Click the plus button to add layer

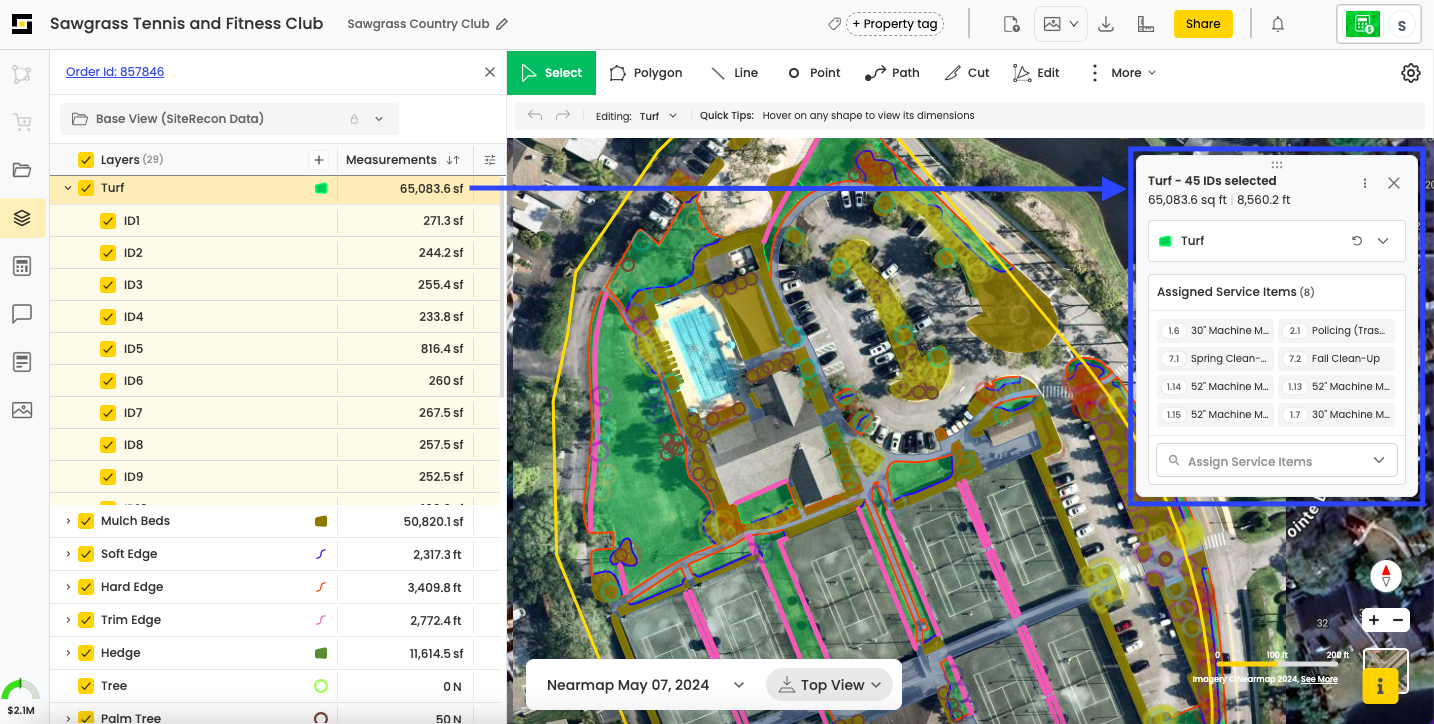coord(318,160)
